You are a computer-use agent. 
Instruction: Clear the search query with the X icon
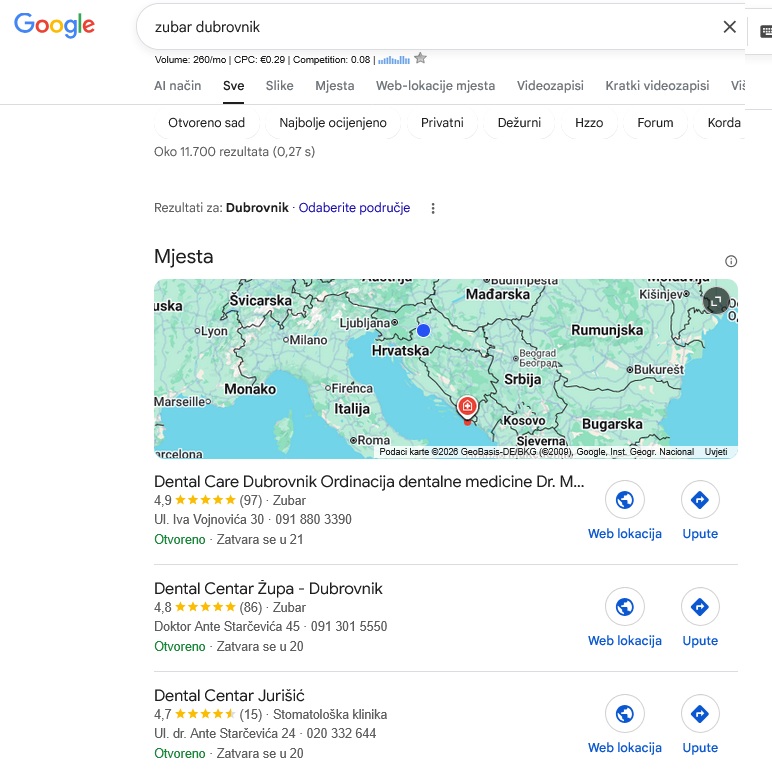[x=730, y=27]
